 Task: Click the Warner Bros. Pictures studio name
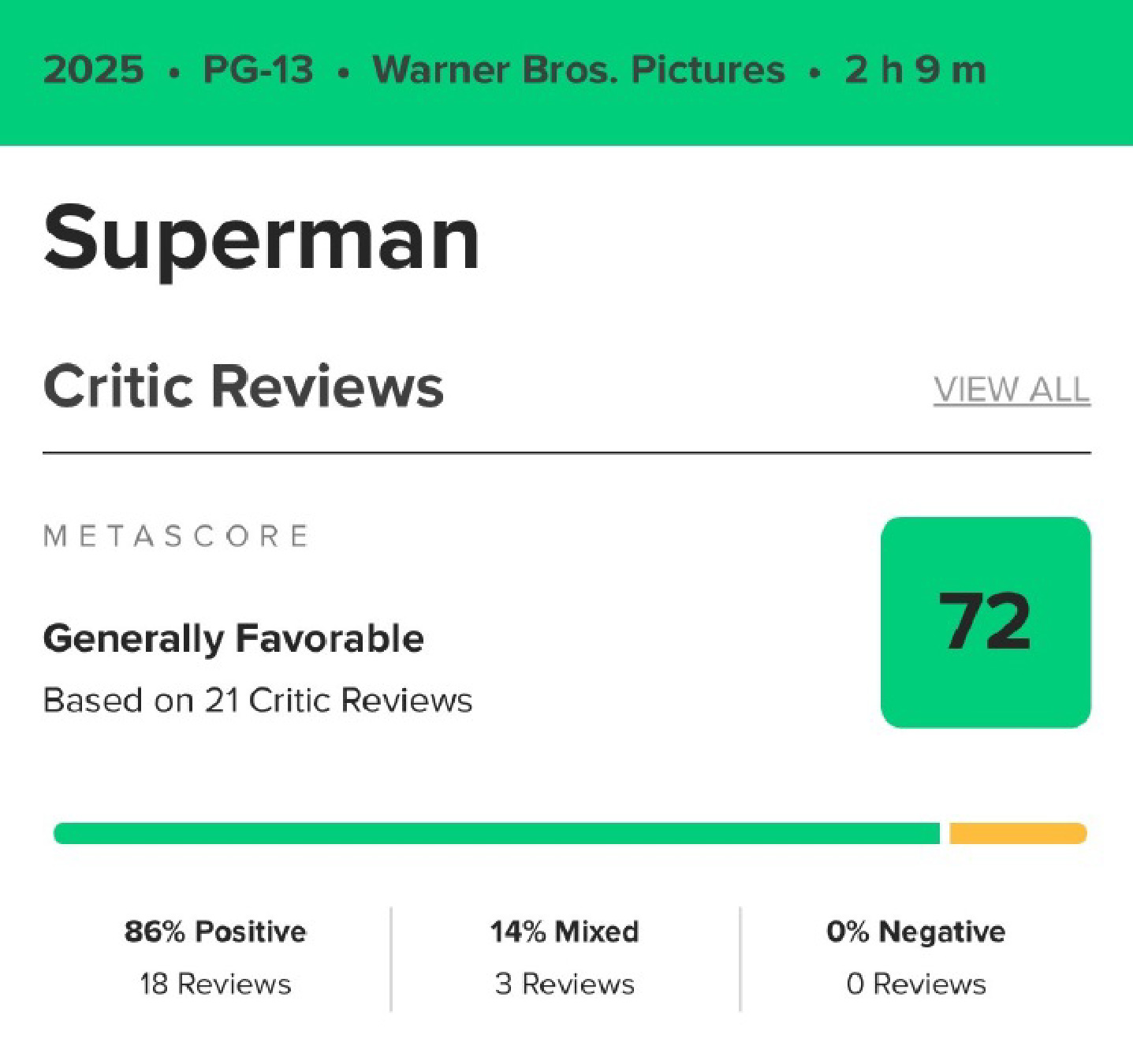pos(579,69)
